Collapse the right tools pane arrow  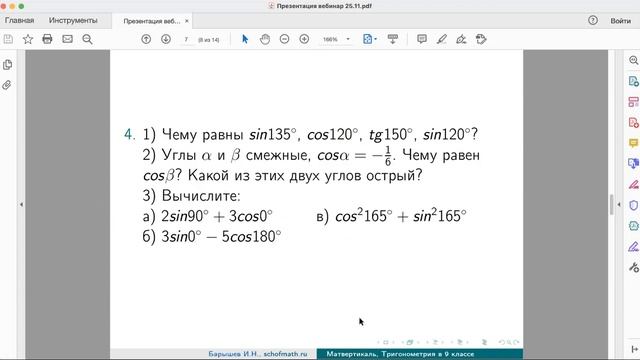point(619,204)
